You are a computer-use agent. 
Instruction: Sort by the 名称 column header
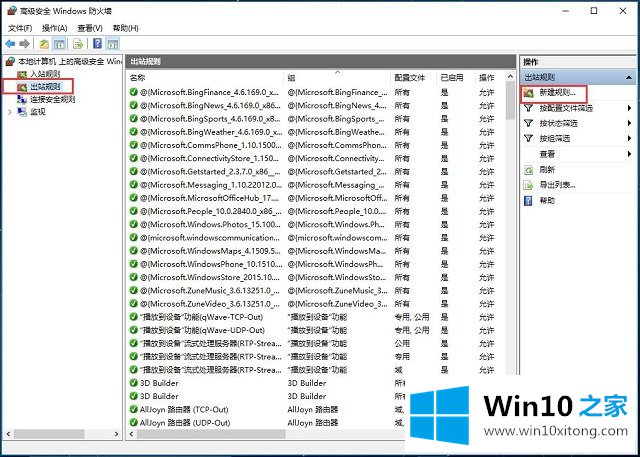(x=204, y=78)
